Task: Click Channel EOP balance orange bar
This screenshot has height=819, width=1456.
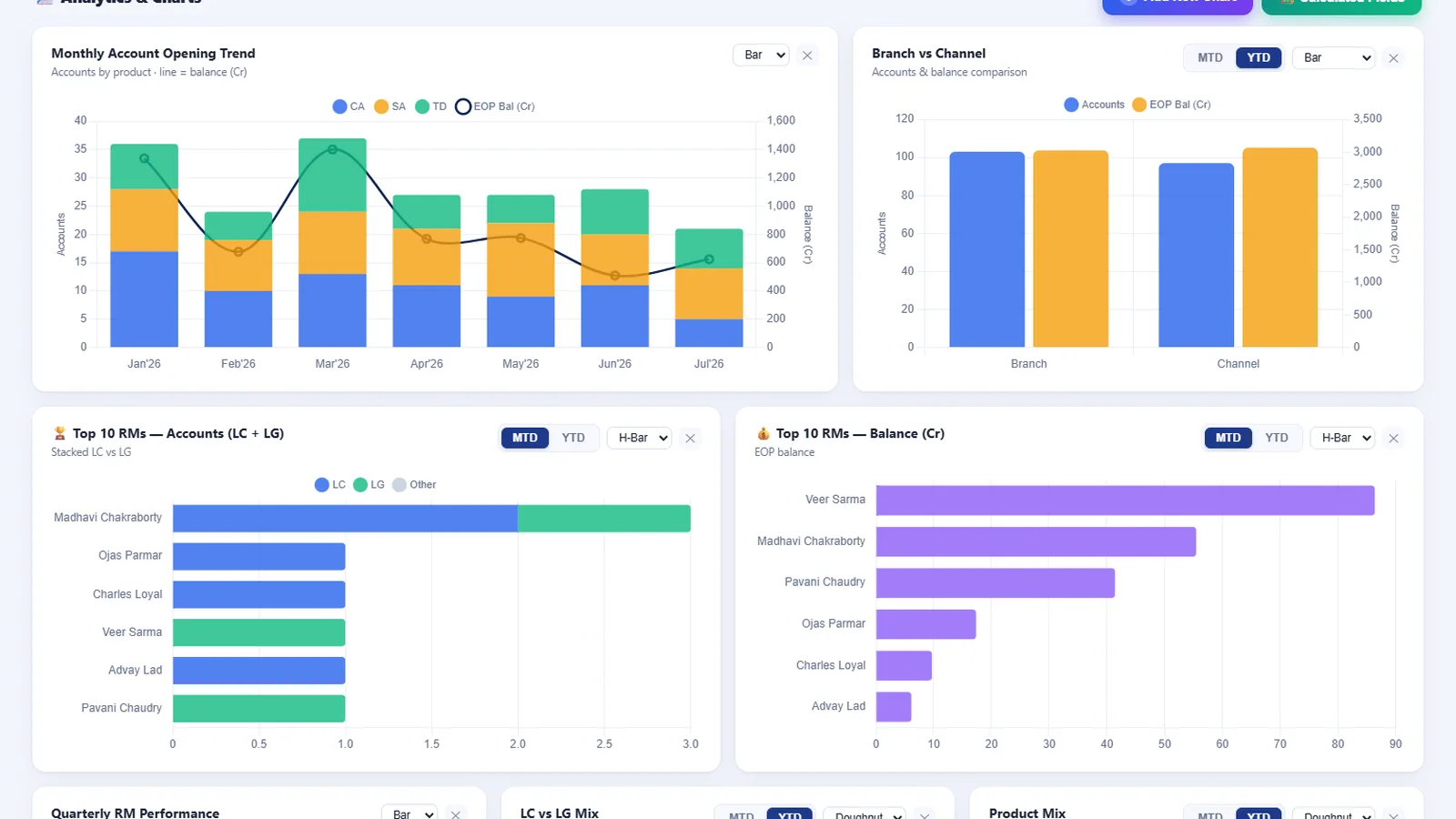Action: click(x=1279, y=248)
